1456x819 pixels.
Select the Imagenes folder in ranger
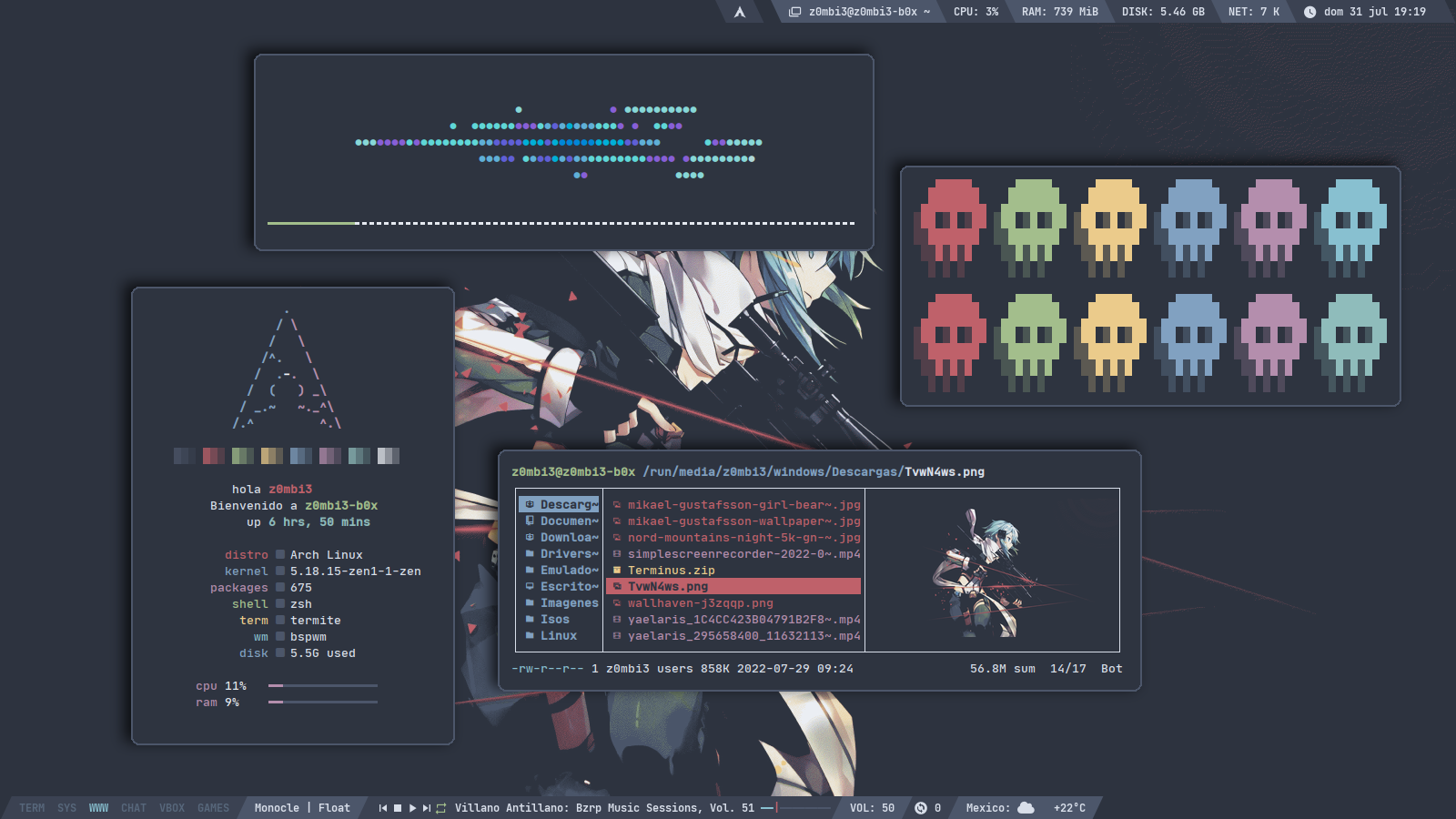click(560, 602)
